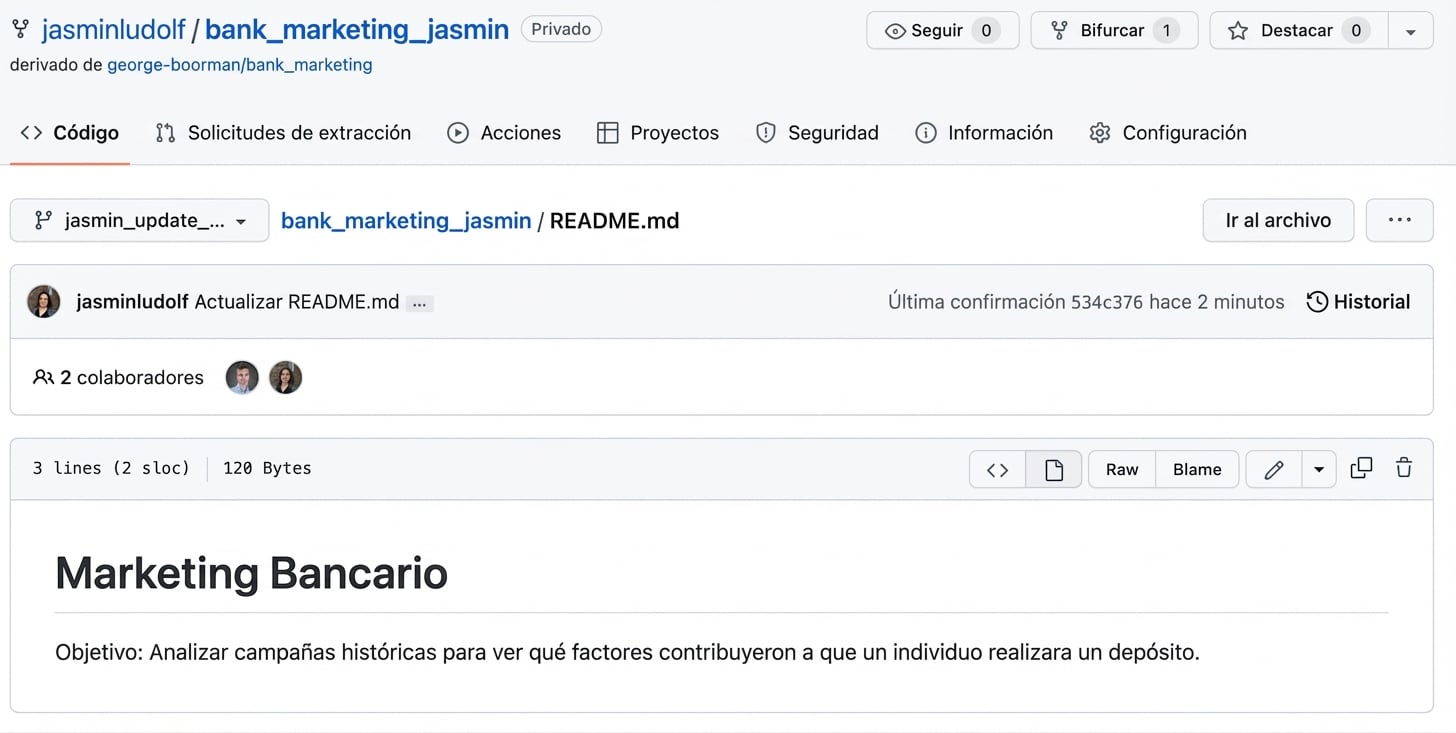Click the Marketing Bancario heading
The height and width of the screenshot is (733, 1456).
[252, 573]
